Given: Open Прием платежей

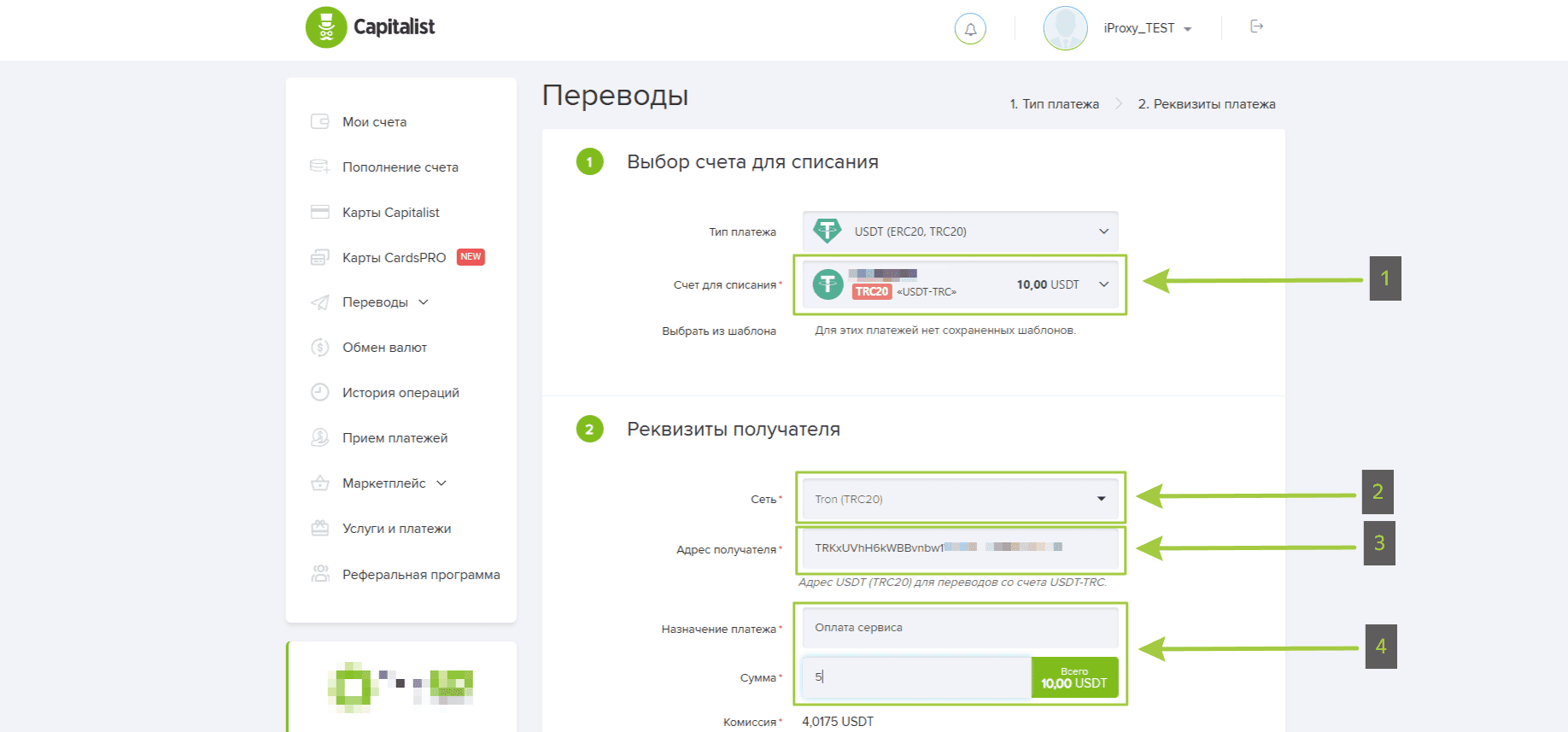Looking at the screenshot, I should (x=395, y=438).
